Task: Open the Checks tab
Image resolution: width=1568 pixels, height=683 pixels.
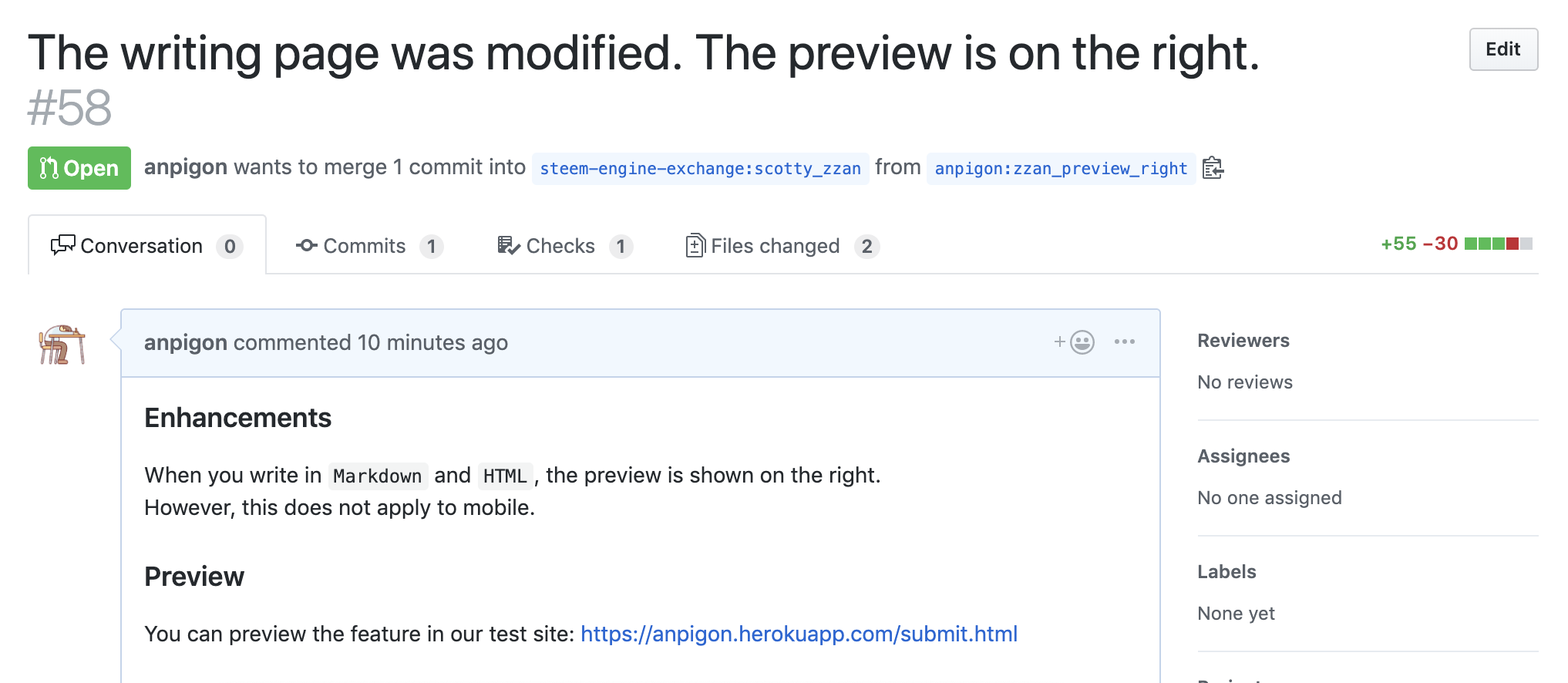Action: (x=565, y=245)
